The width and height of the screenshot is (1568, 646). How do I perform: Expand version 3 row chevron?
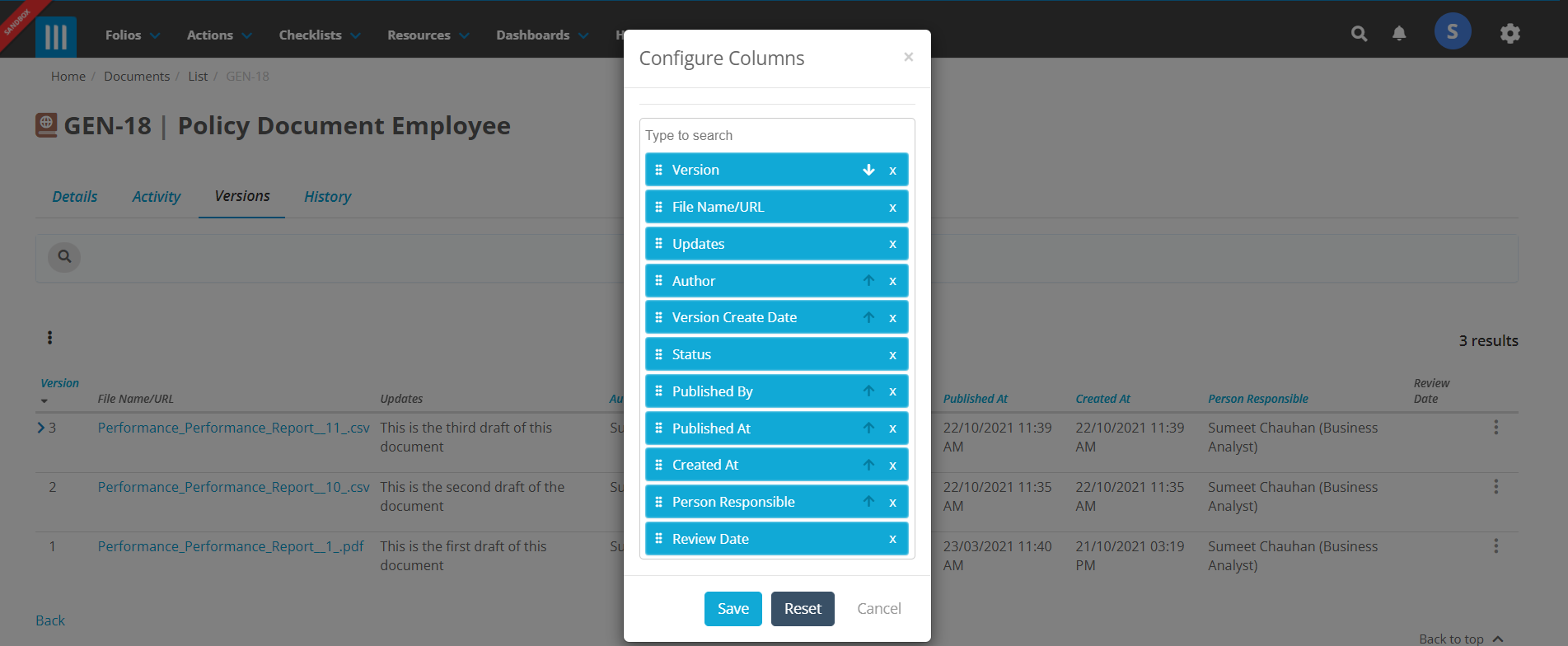(x=41, y=428)
